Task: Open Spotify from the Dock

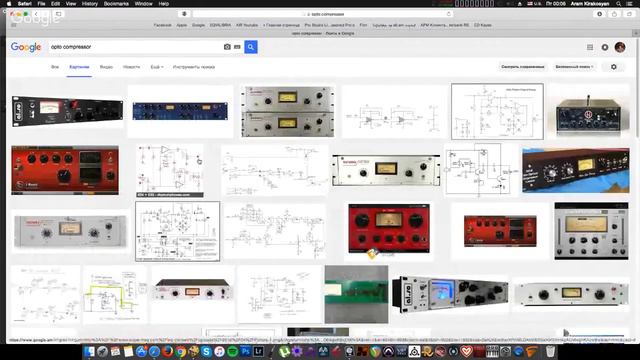Action: 232,351
